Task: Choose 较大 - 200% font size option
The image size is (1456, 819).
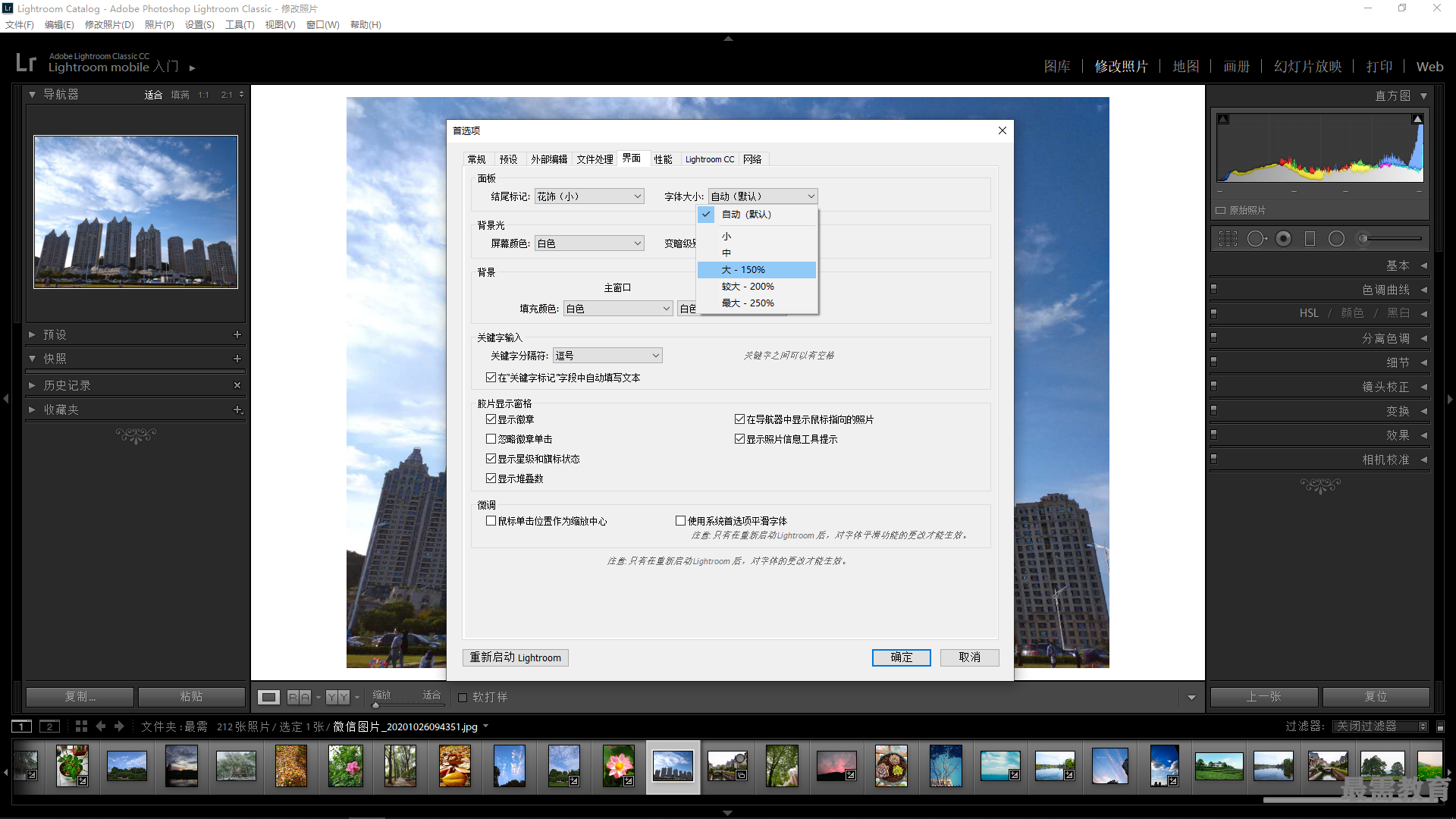Action: click(x=757, y=287)
